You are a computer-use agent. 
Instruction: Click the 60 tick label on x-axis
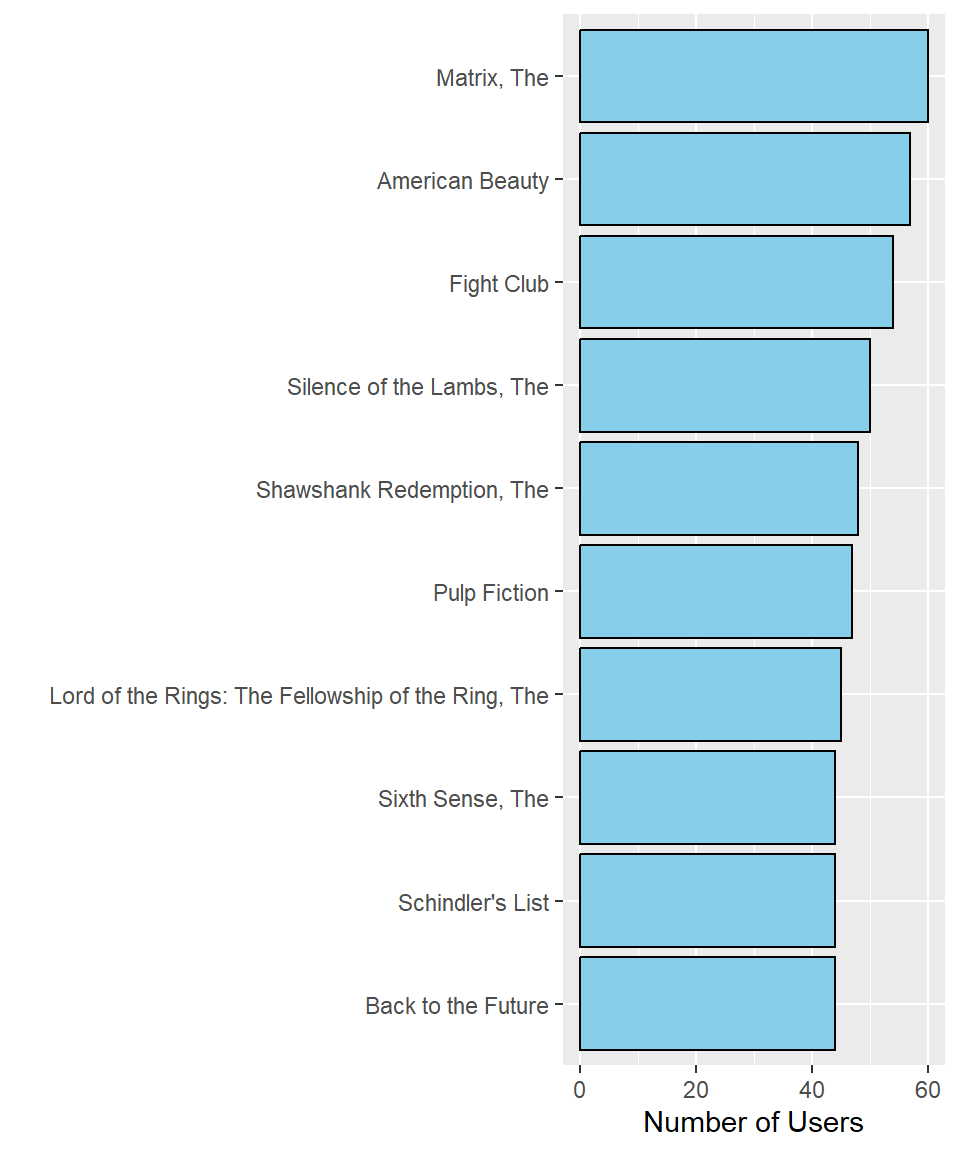pyautogui.click(x=928, y=1089)
